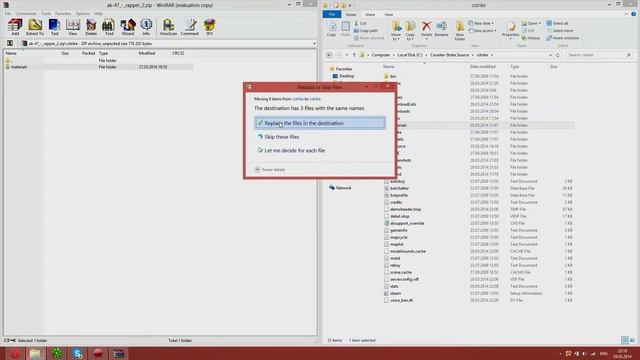Click the Paste icon in Explorer ribbon
The height and width of the screenshot is (360, 640).
345,29
